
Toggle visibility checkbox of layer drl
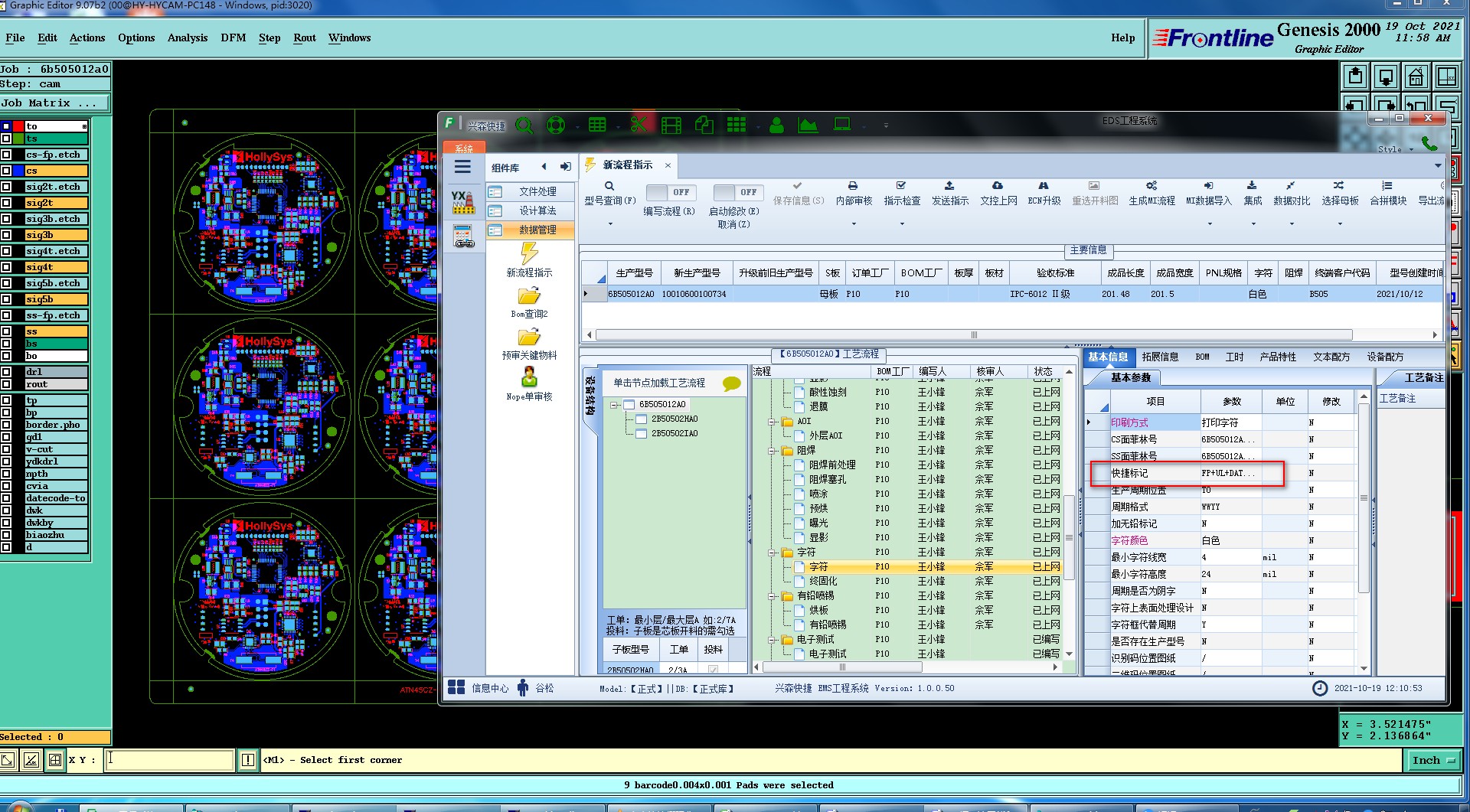coord(6,372)
